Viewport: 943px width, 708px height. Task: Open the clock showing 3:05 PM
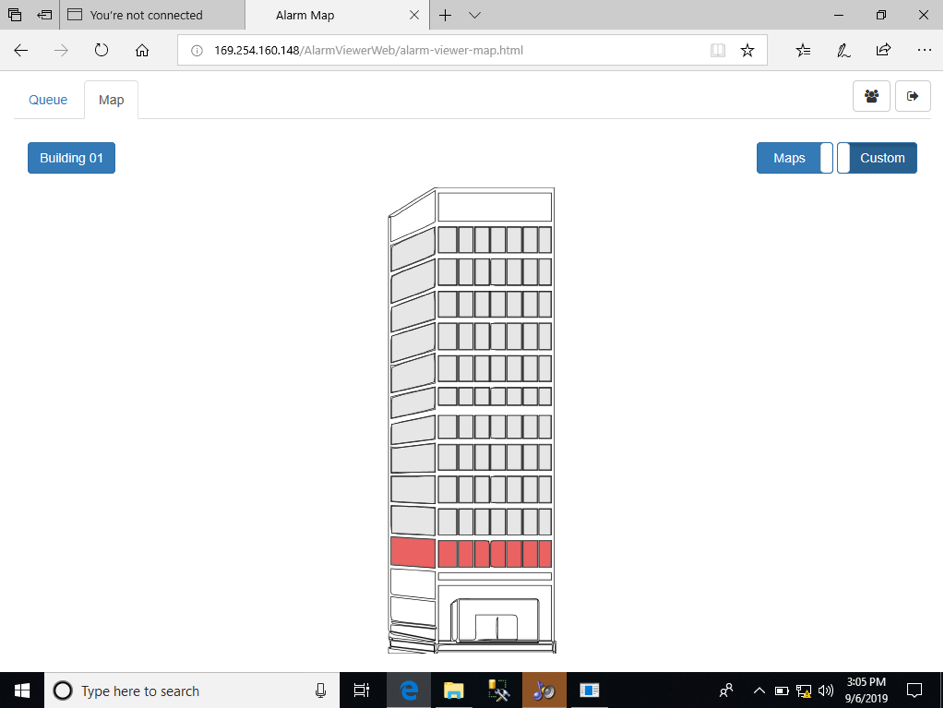point(866,690)
